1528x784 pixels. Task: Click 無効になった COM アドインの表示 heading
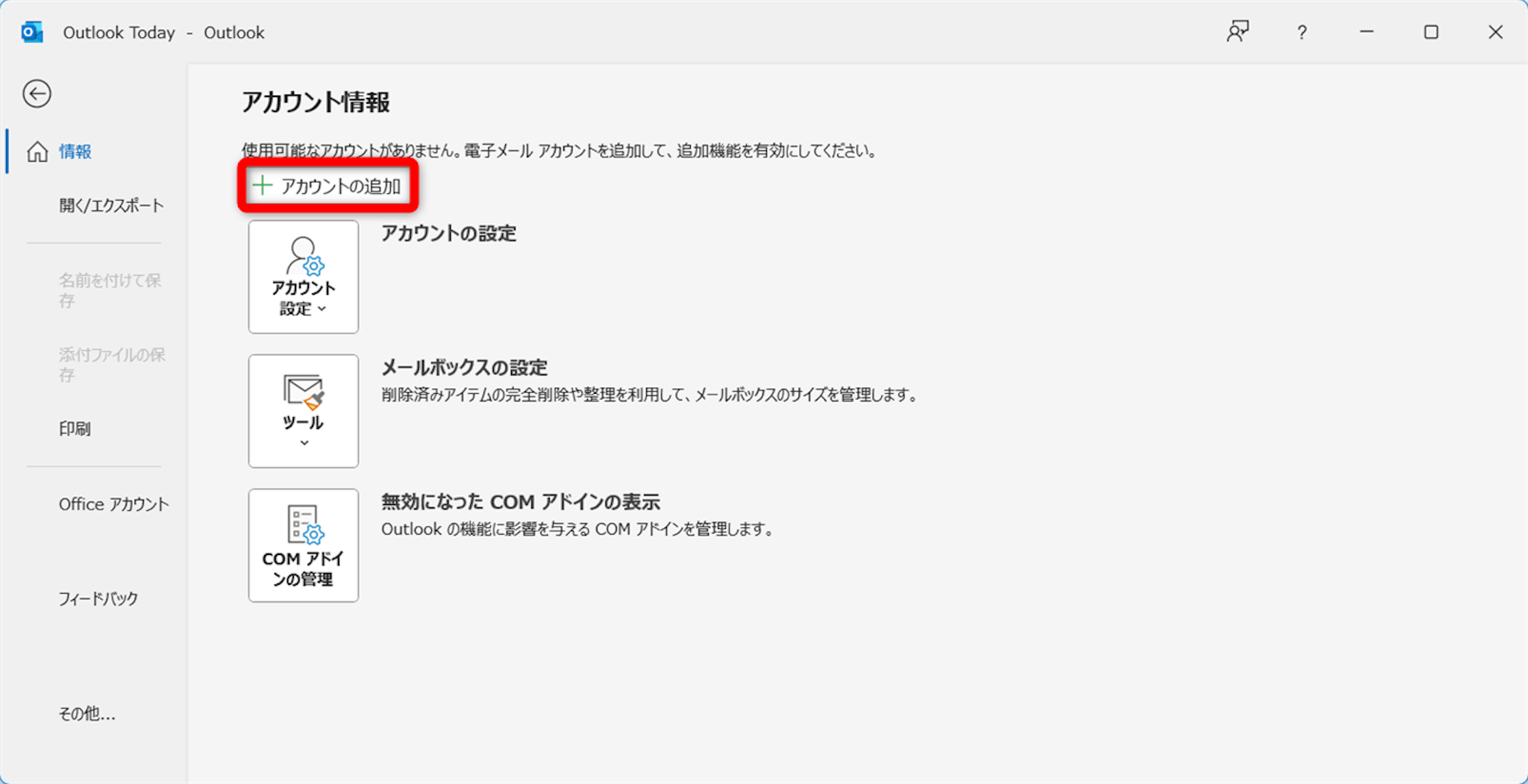(521, 501)
